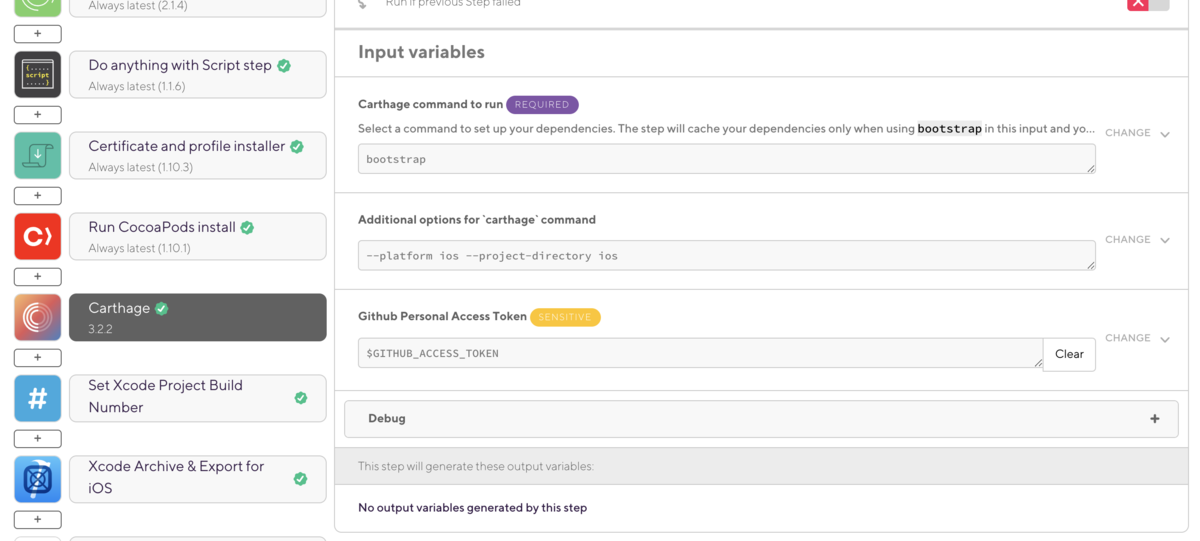1200x541 pixels.
Task: Expand CHANGE chevron for Carthage command to run
Action: coord(1165,134)
